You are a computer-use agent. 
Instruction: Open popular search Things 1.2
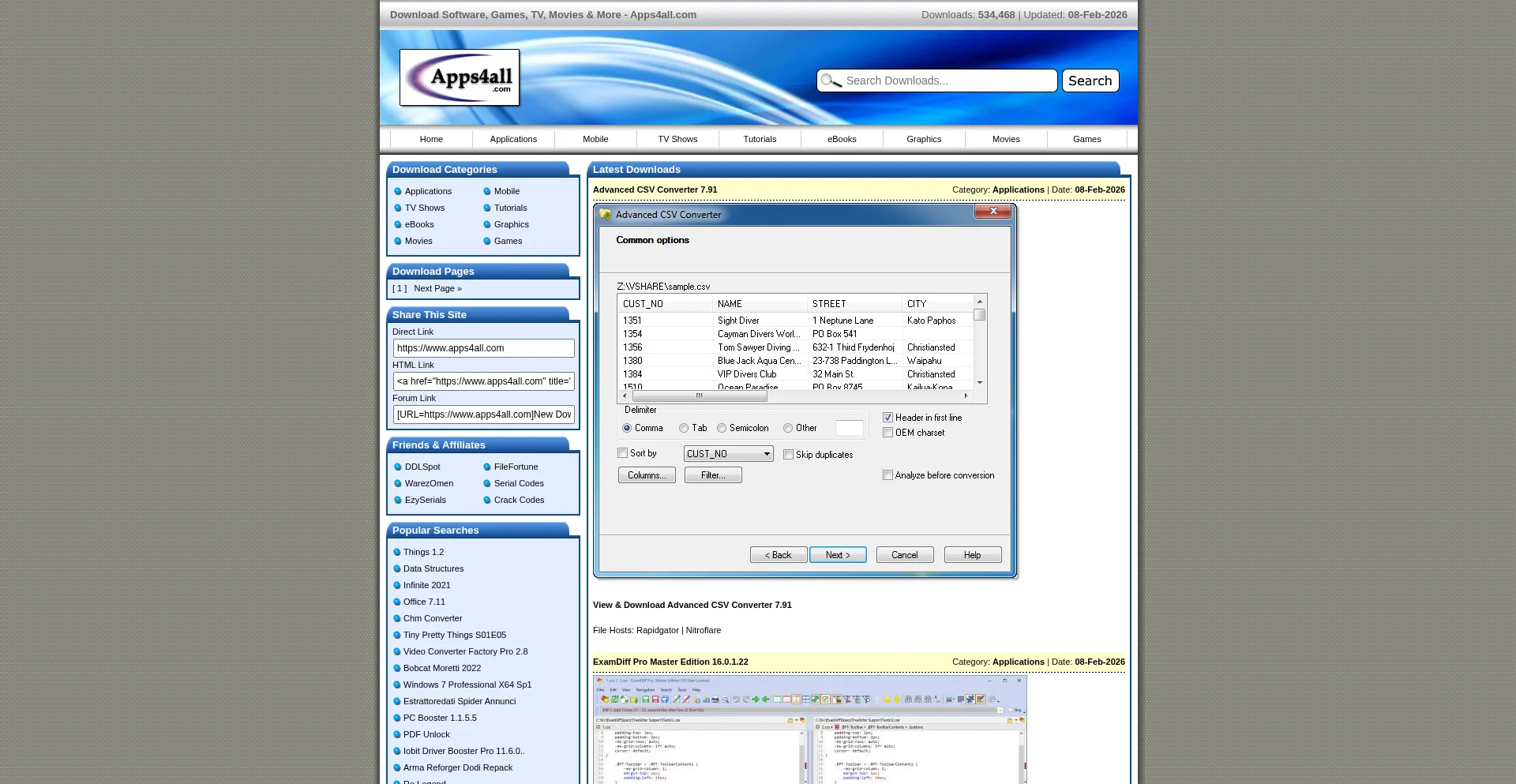(423, 552)
